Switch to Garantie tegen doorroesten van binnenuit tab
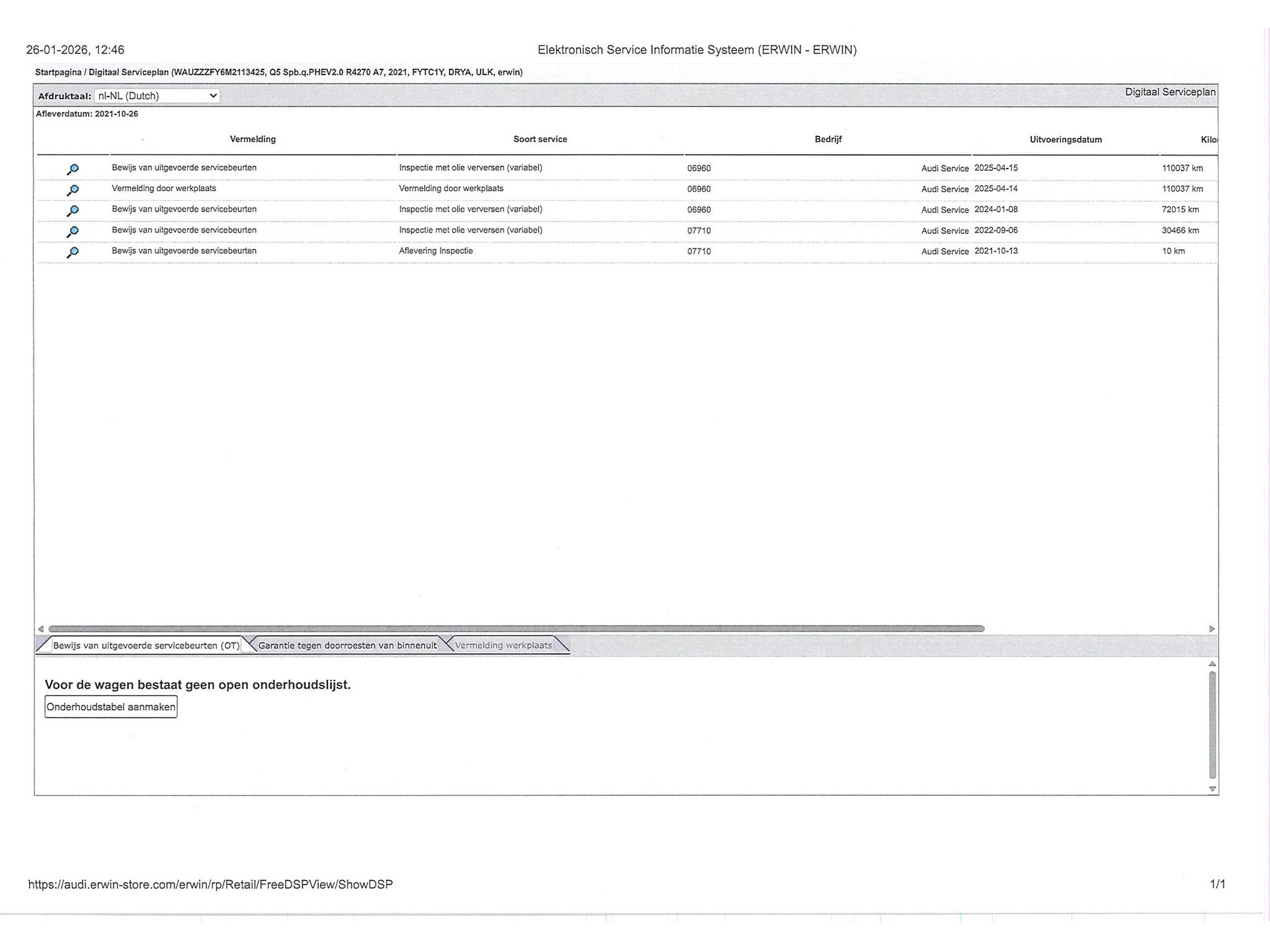Image resolution: width=1270 pixels, height=952 pixels. point(347,645)
